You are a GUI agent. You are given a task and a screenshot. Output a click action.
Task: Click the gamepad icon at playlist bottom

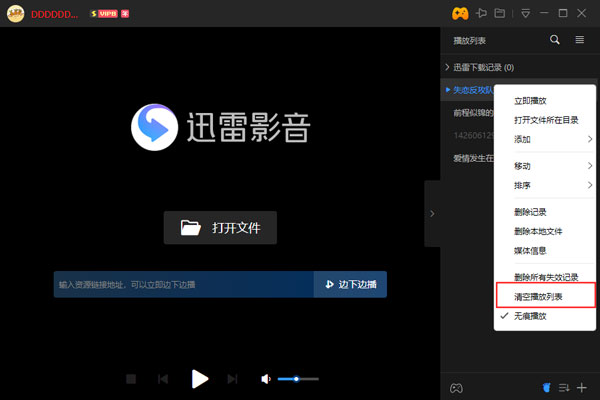(456, 388)
